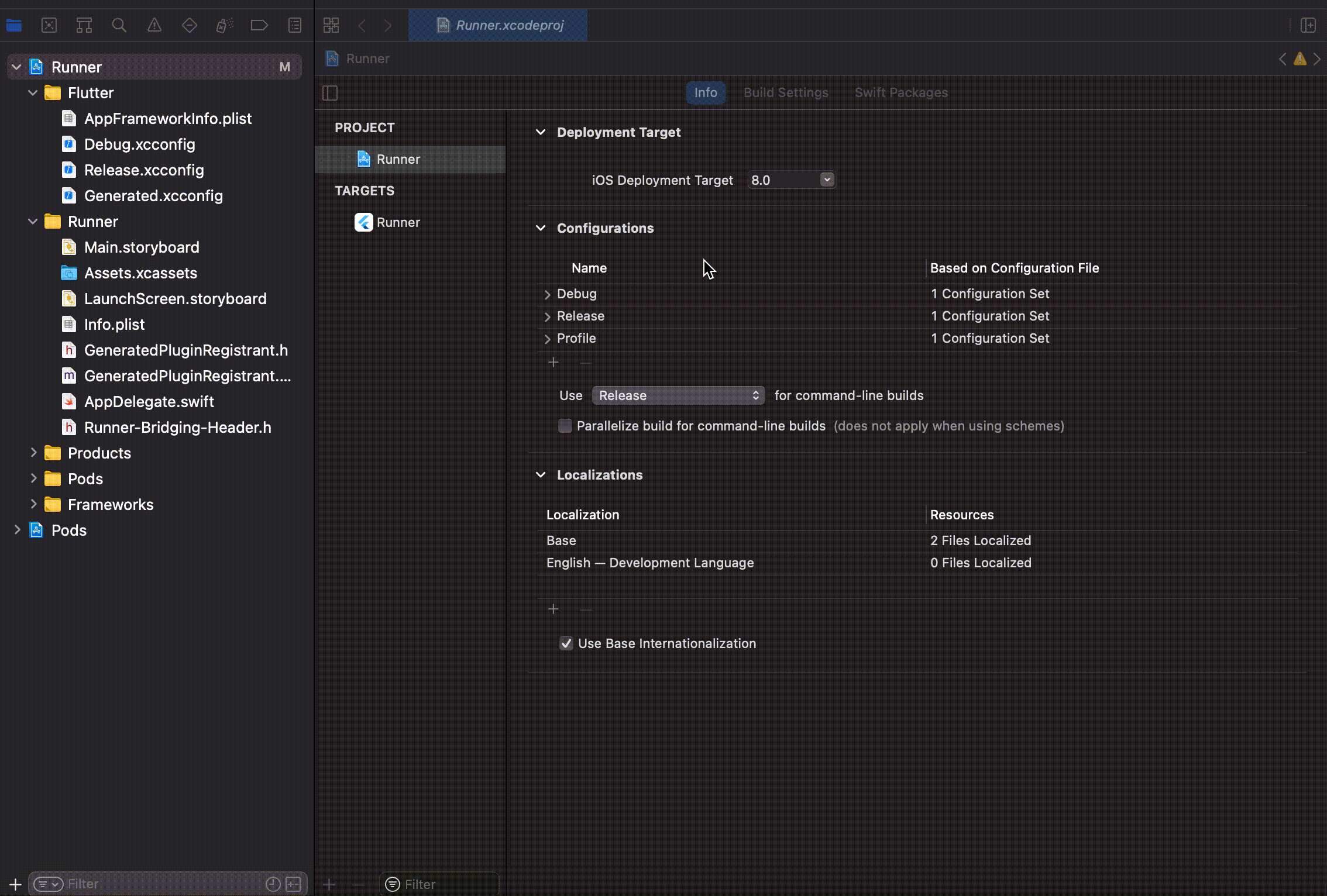Switch to the Build Settings tab
1327x896 pixels.
[x=785, y=93]
